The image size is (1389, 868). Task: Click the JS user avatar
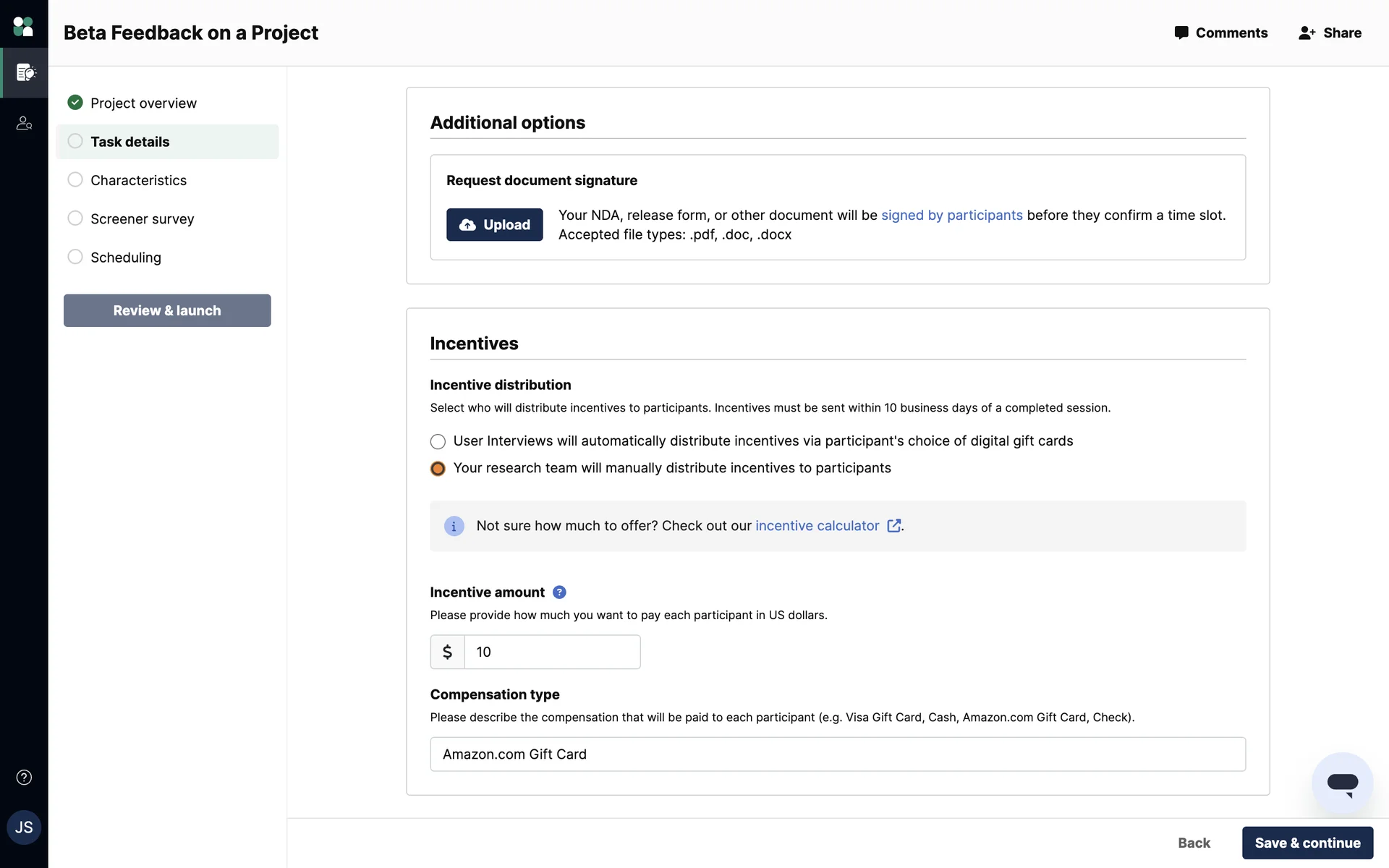(x=24, y=827)
